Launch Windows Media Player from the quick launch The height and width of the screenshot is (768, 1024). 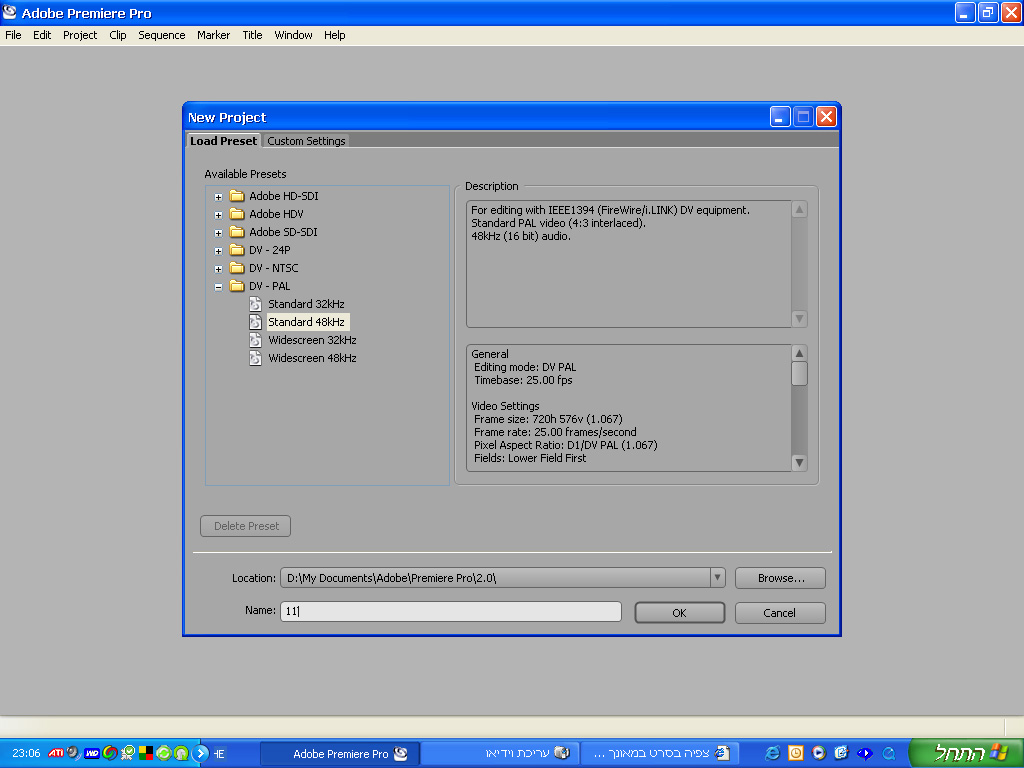[819, 753]
